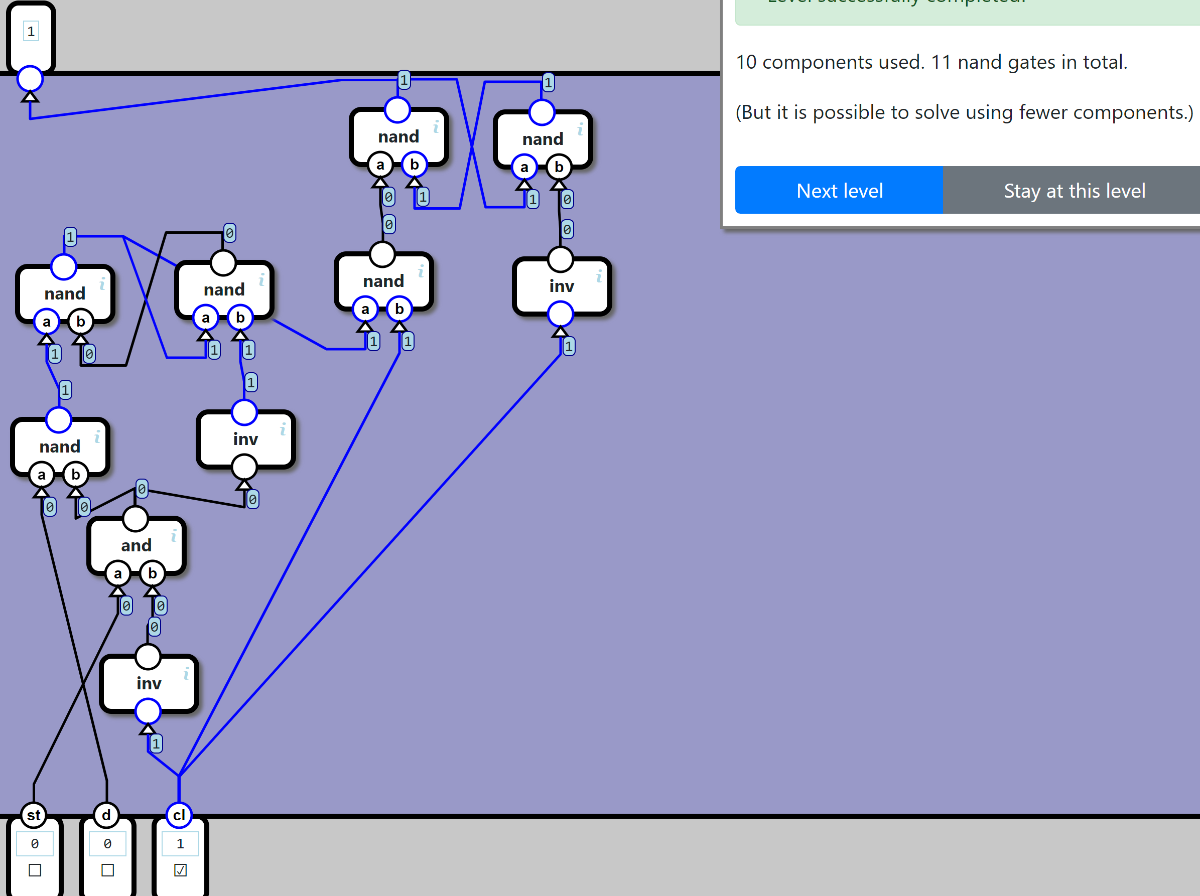This screenshot has width=1200, height=896.
Task: Open info icon on the nand fed by st input
Action: [x=98, y=436]
